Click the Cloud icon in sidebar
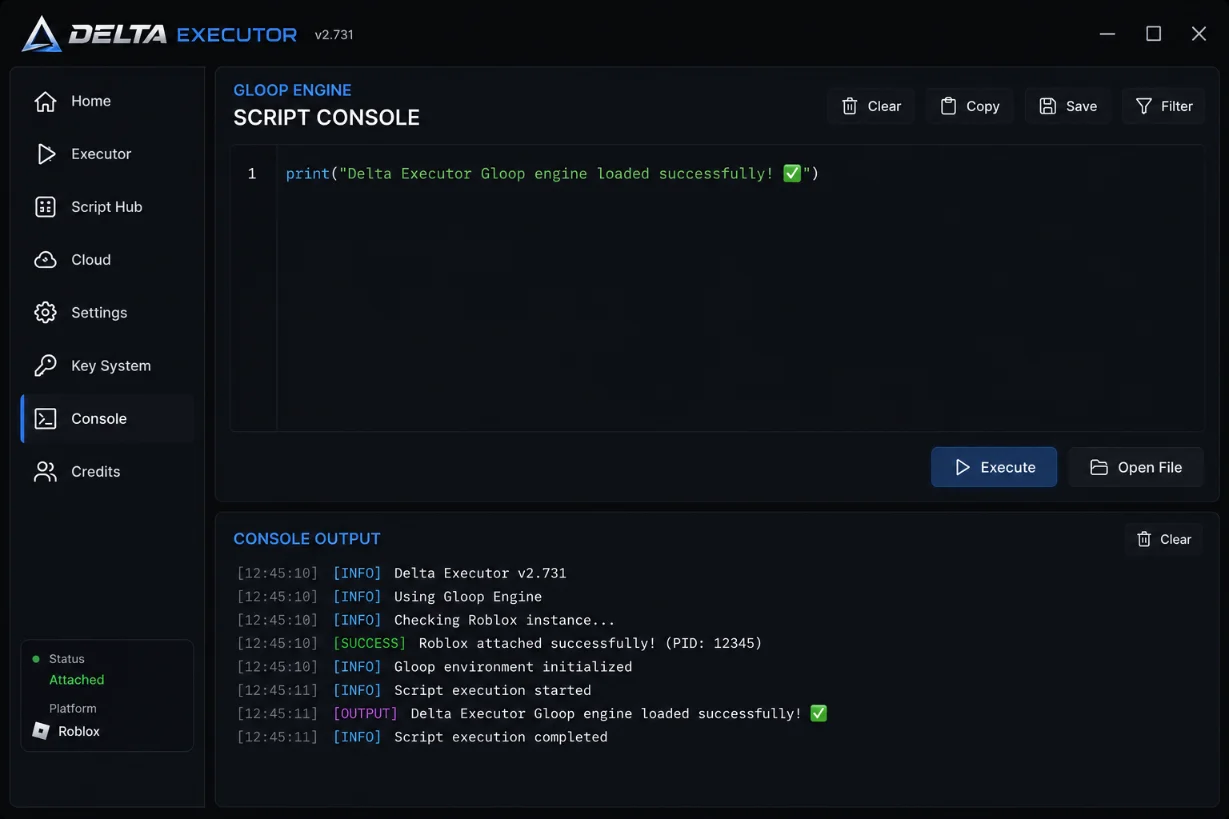The width and height of the screenshot is (1229, 819). [x=45, y=260]
